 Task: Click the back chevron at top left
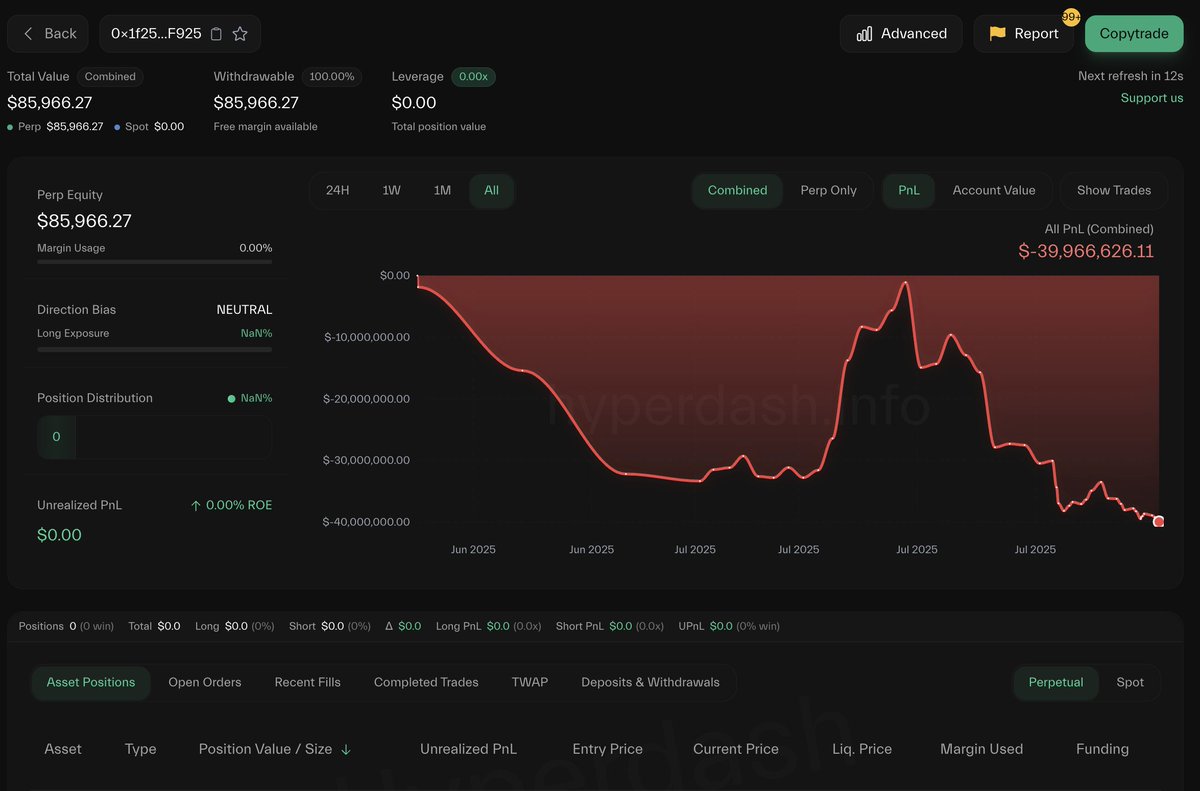(x=27, y=33)
